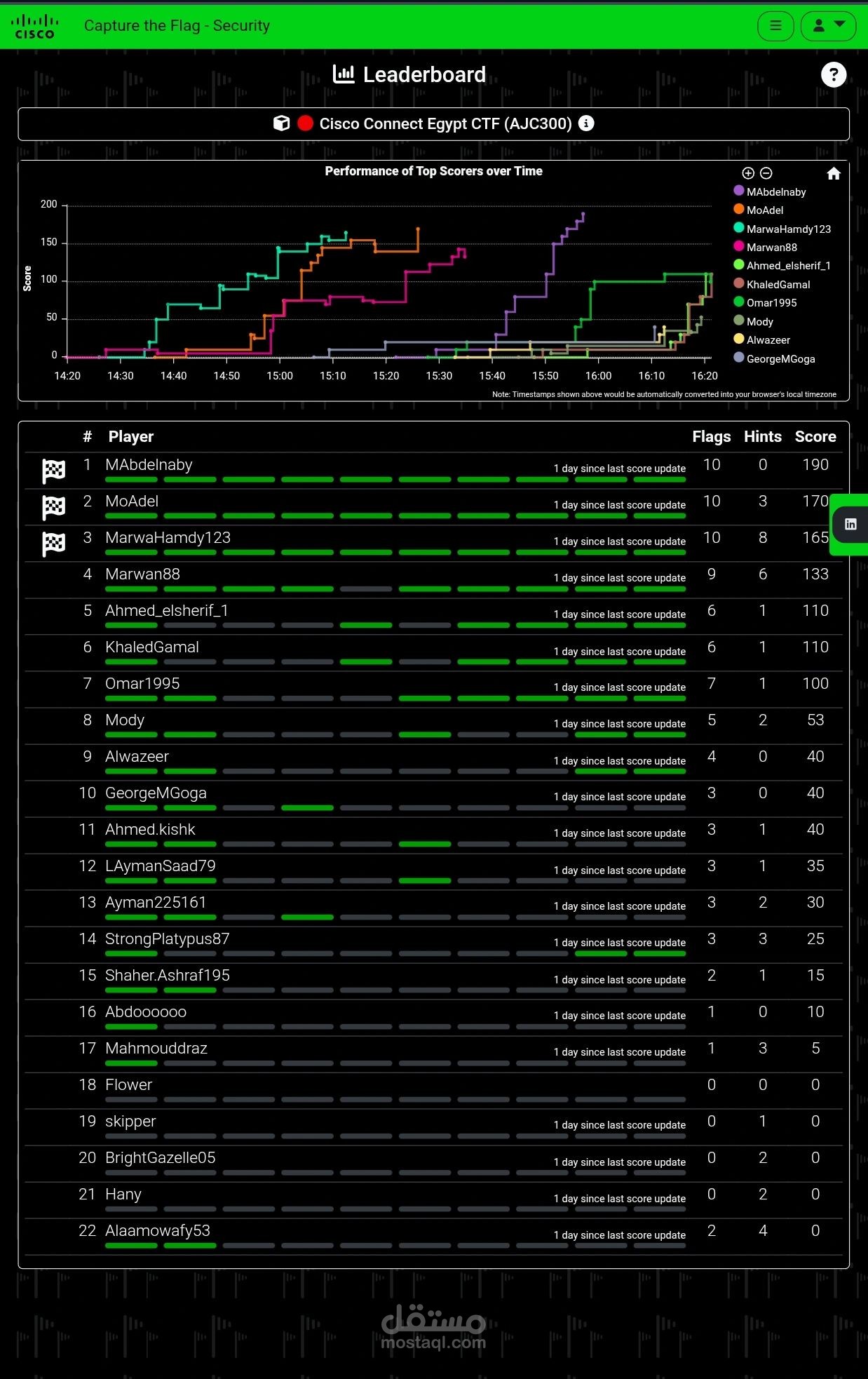Click the Cisco logo
868x1379 pixels.
point(34,26)
